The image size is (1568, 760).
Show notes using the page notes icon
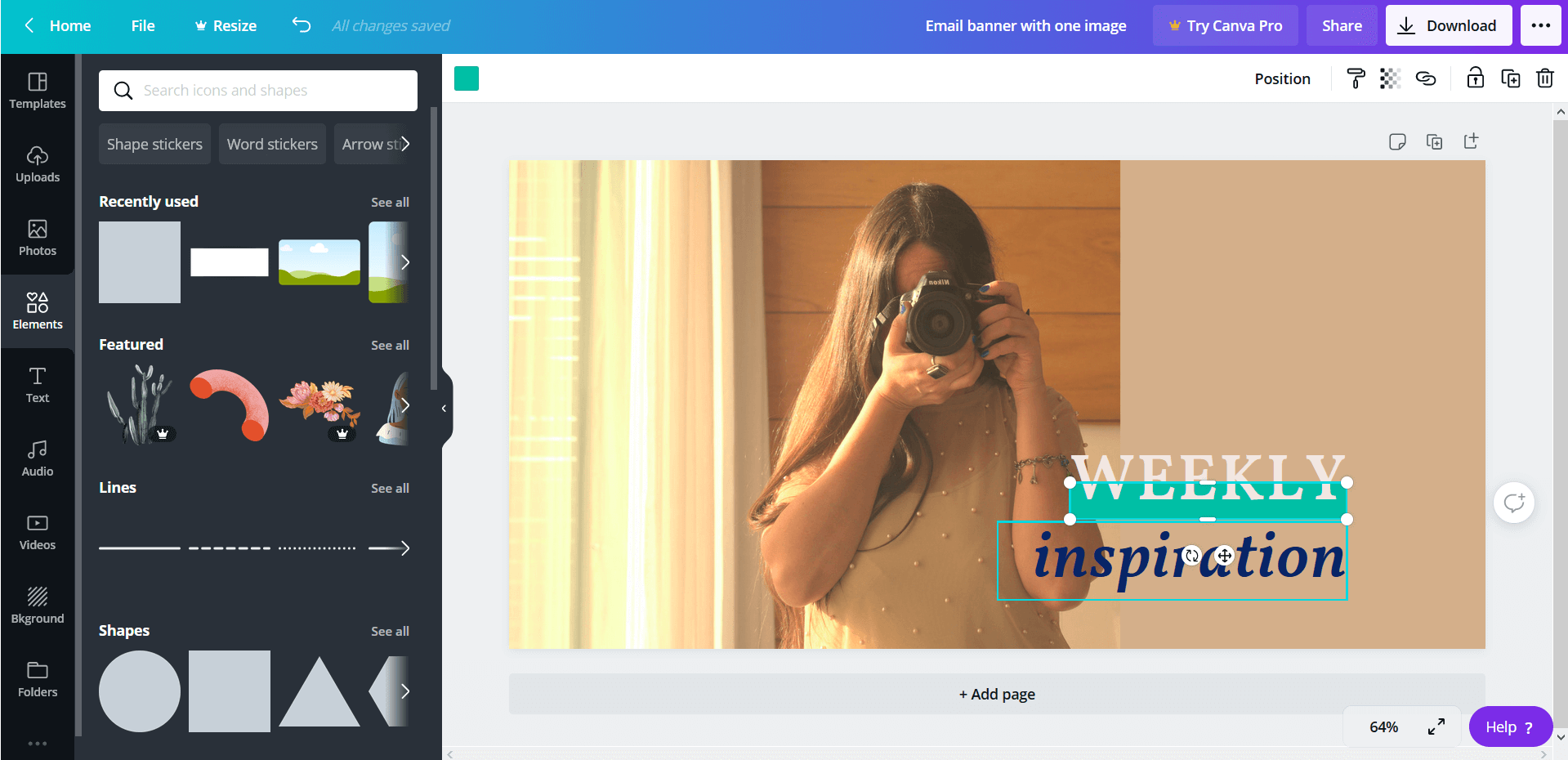point(1397,141)
